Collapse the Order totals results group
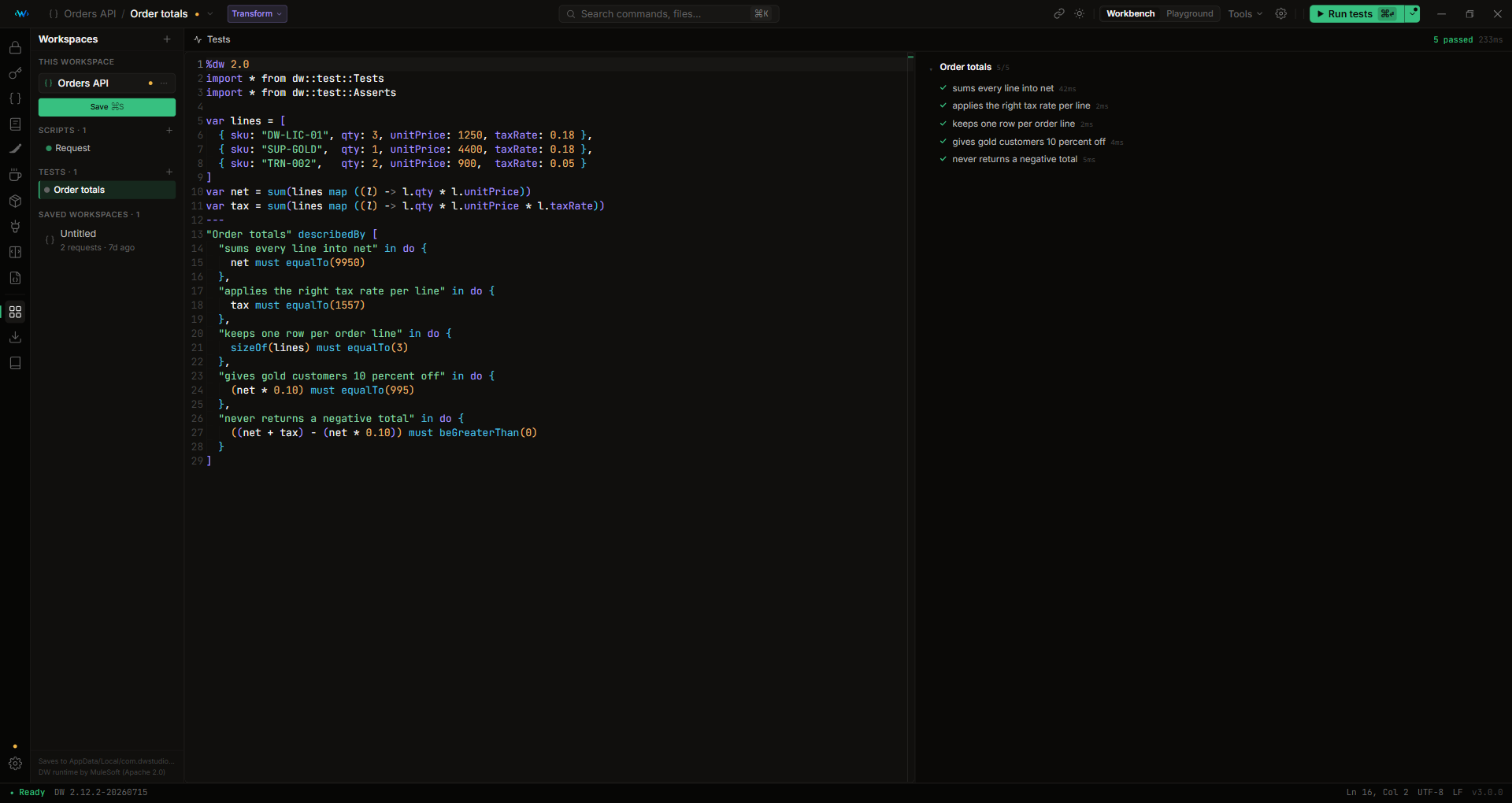Image resolution: width=1512 pixels, height=803 pixels. coord(931,68)
